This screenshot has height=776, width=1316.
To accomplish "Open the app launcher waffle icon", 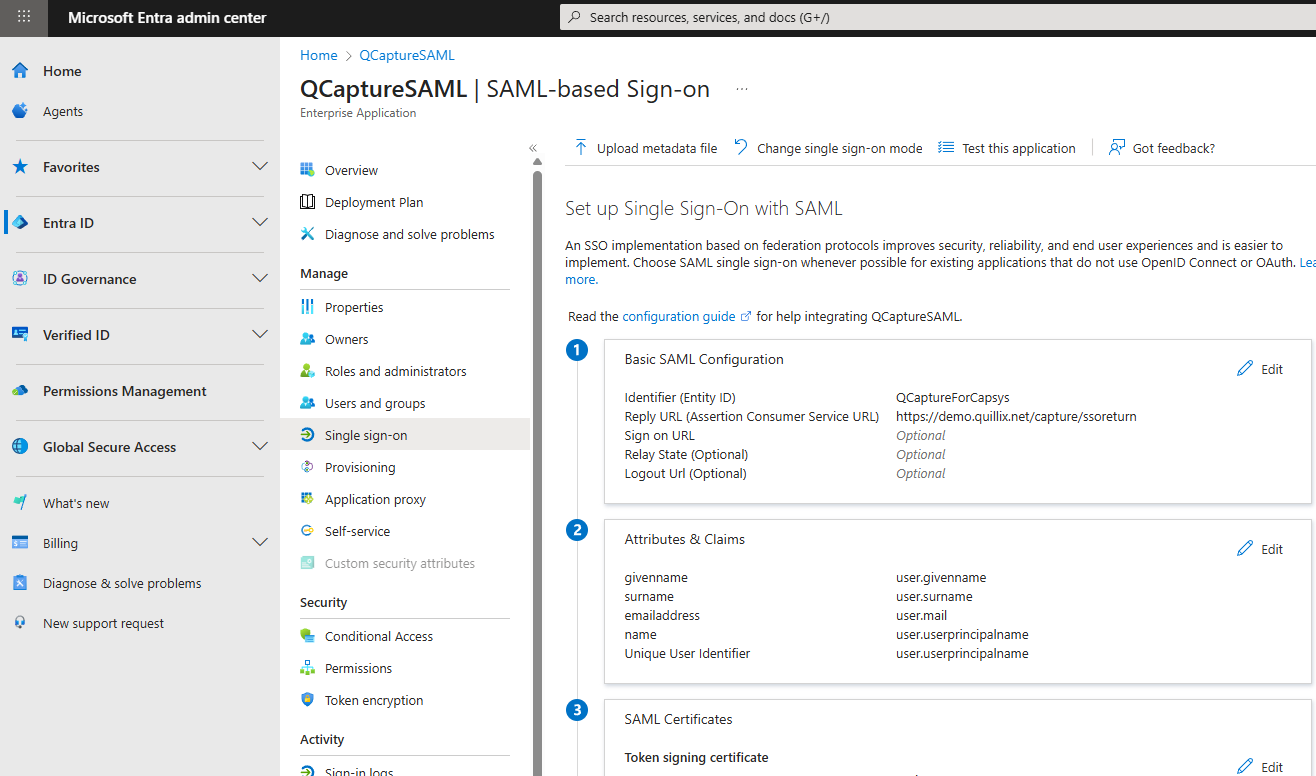I will pyautogui.click(x=24, y=17).
